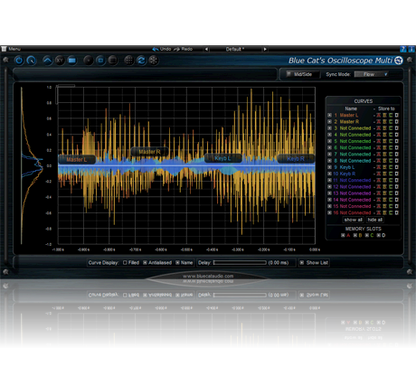This screenshot has height=376, width=416.
Task: Toggle memory slot C checkbox
Action: point(367,235)
